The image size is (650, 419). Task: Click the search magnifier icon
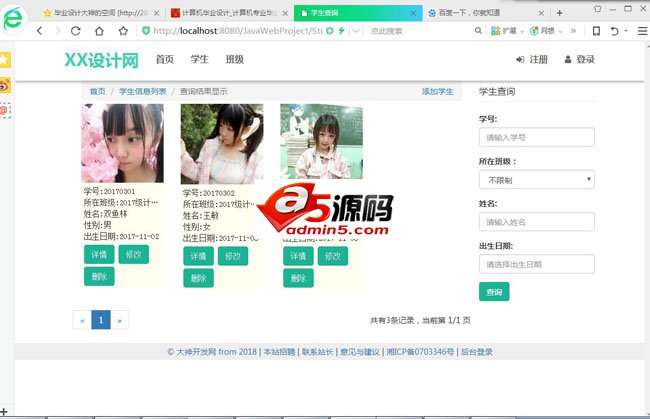click(x=478, y=31)
